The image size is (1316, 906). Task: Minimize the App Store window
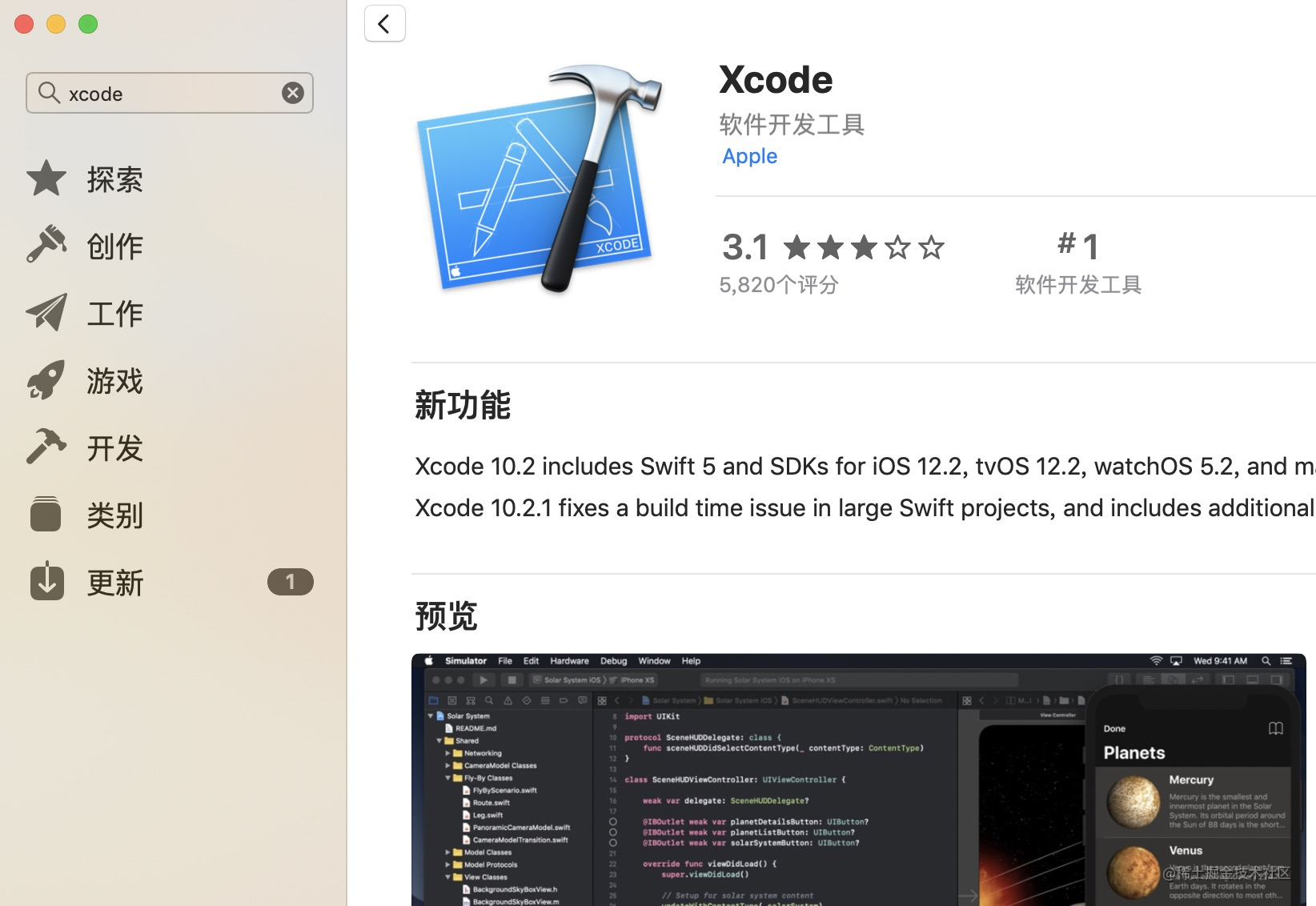(56, 24)
